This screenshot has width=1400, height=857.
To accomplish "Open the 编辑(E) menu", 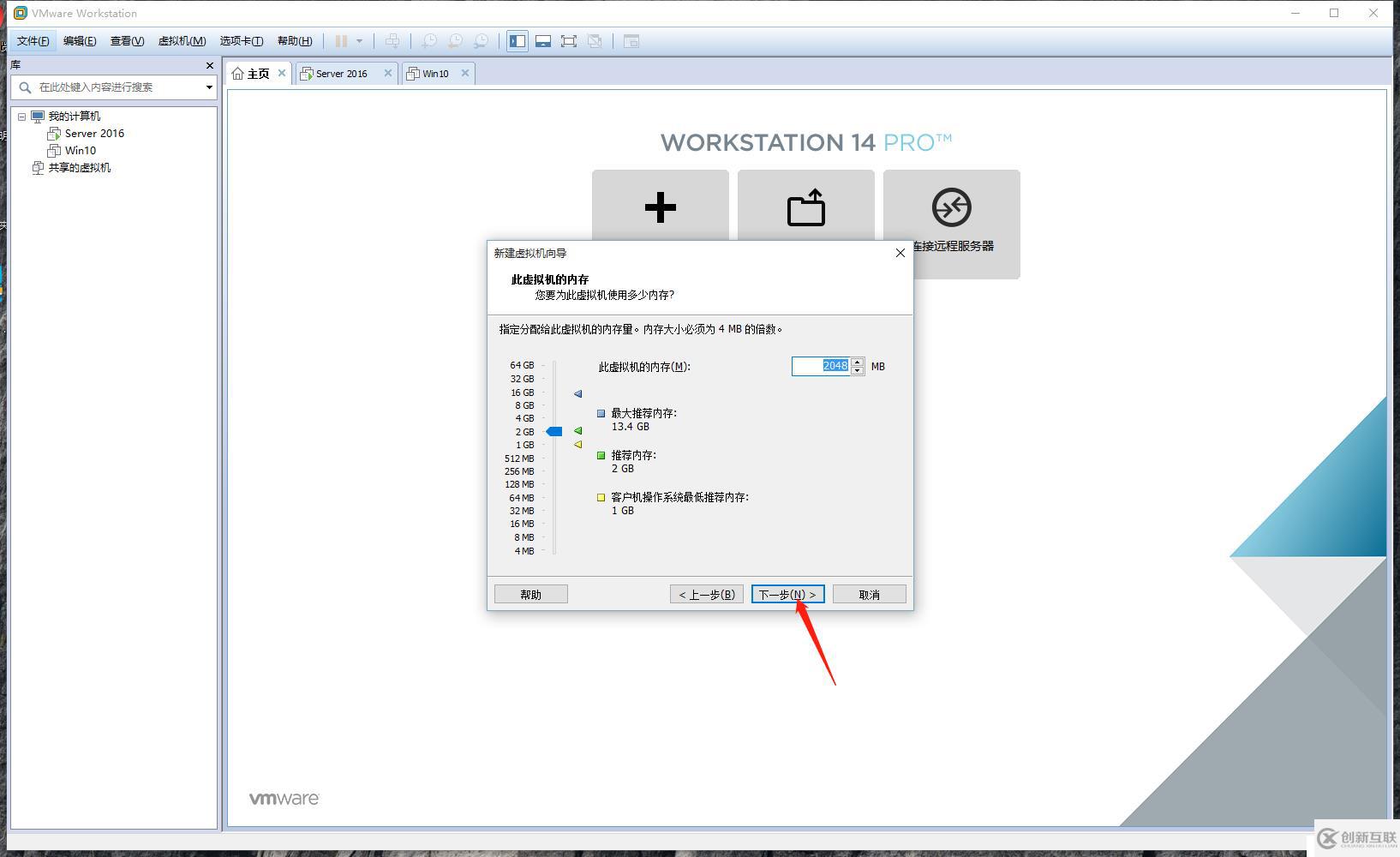I will [x=80, y=41].
